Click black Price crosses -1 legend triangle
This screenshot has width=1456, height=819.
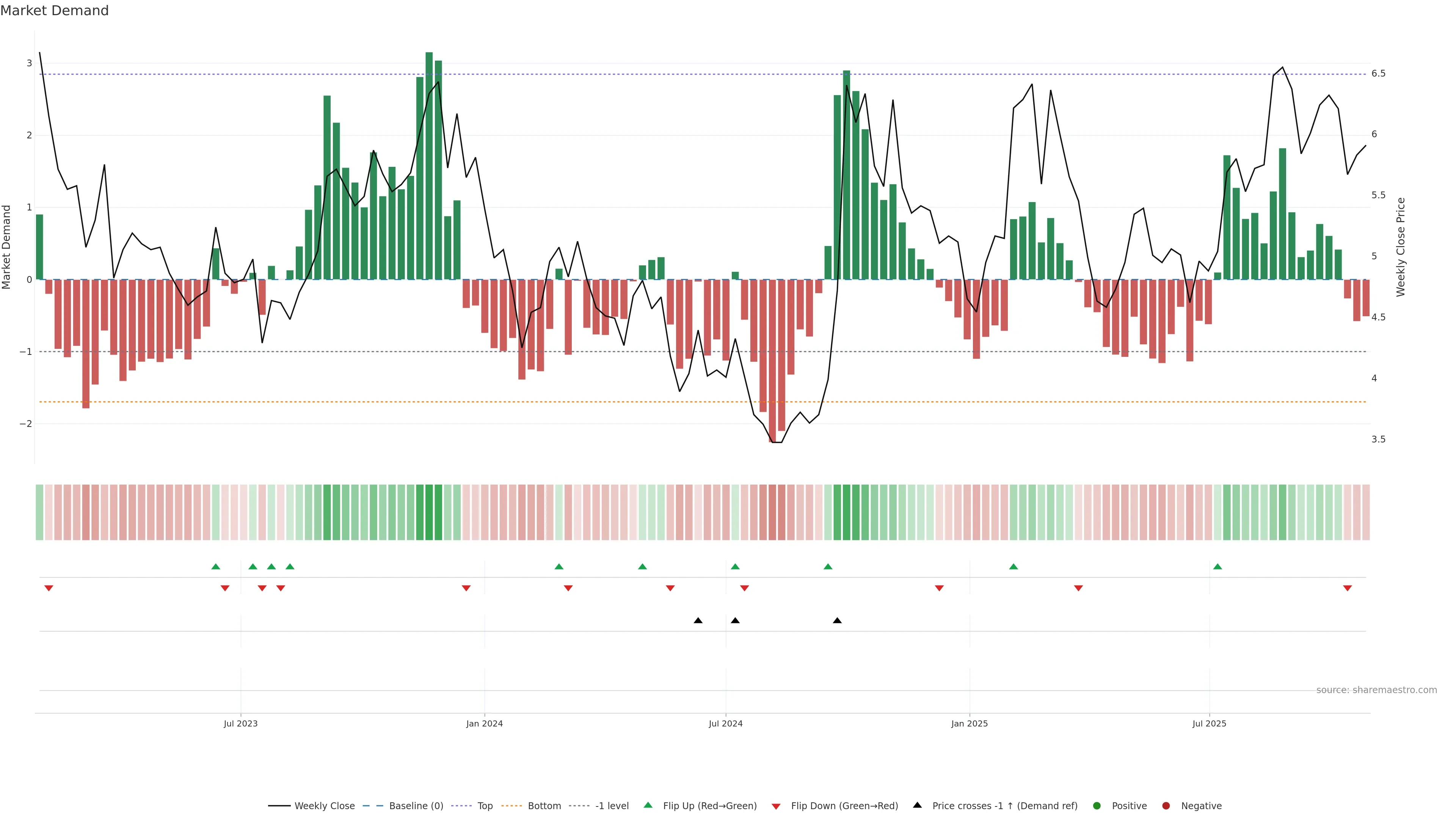[917, 805]
